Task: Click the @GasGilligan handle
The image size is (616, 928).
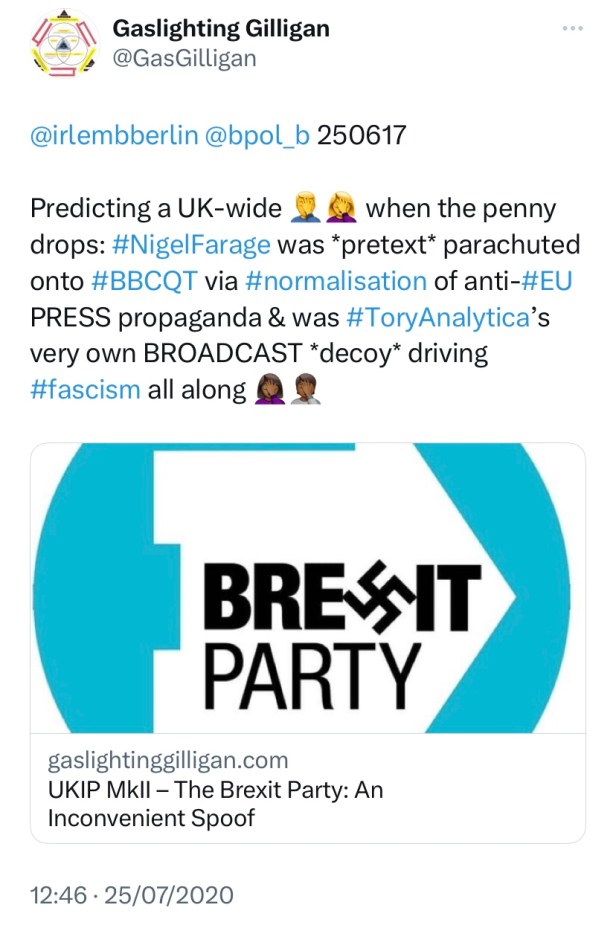Action: [184, 58]
